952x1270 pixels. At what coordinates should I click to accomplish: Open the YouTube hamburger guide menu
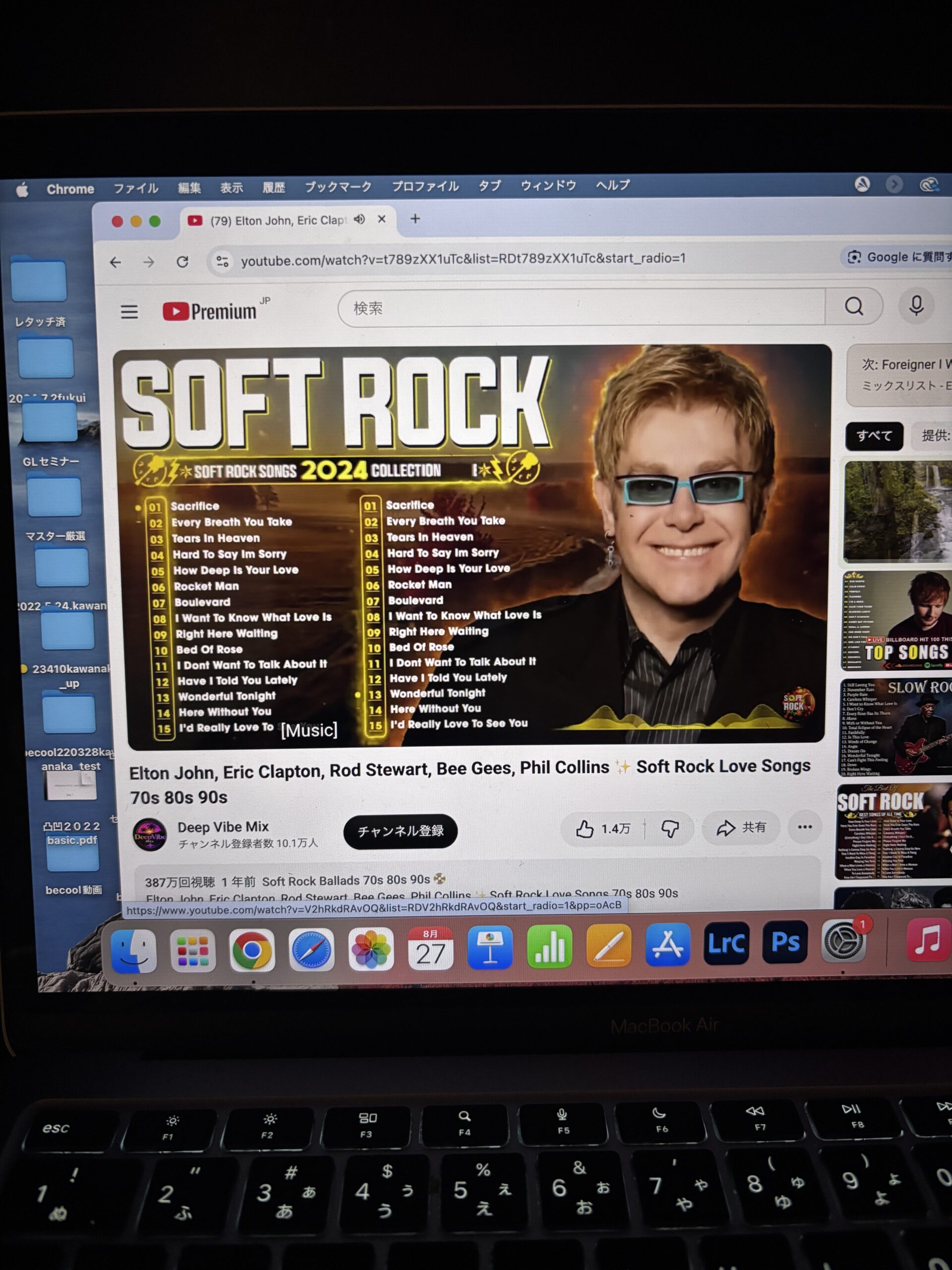pyautogui.click(x=129, y=312)
